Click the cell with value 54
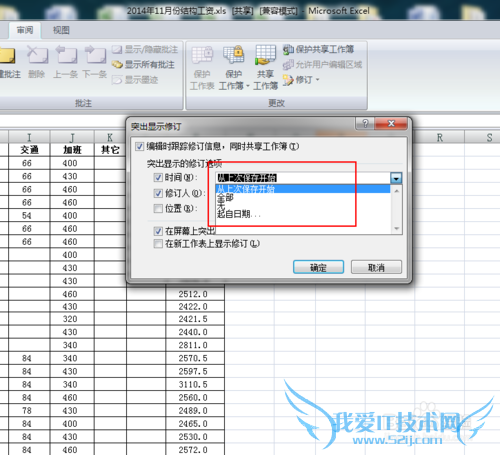The width and height of the screenshot is (500, 455). 29,216
